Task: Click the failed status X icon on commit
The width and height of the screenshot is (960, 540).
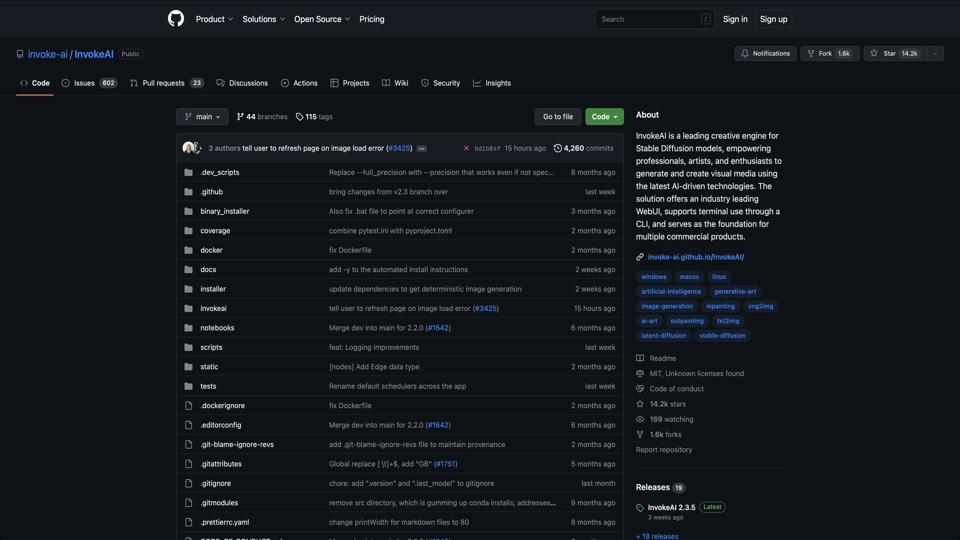Action: (466, 148)
